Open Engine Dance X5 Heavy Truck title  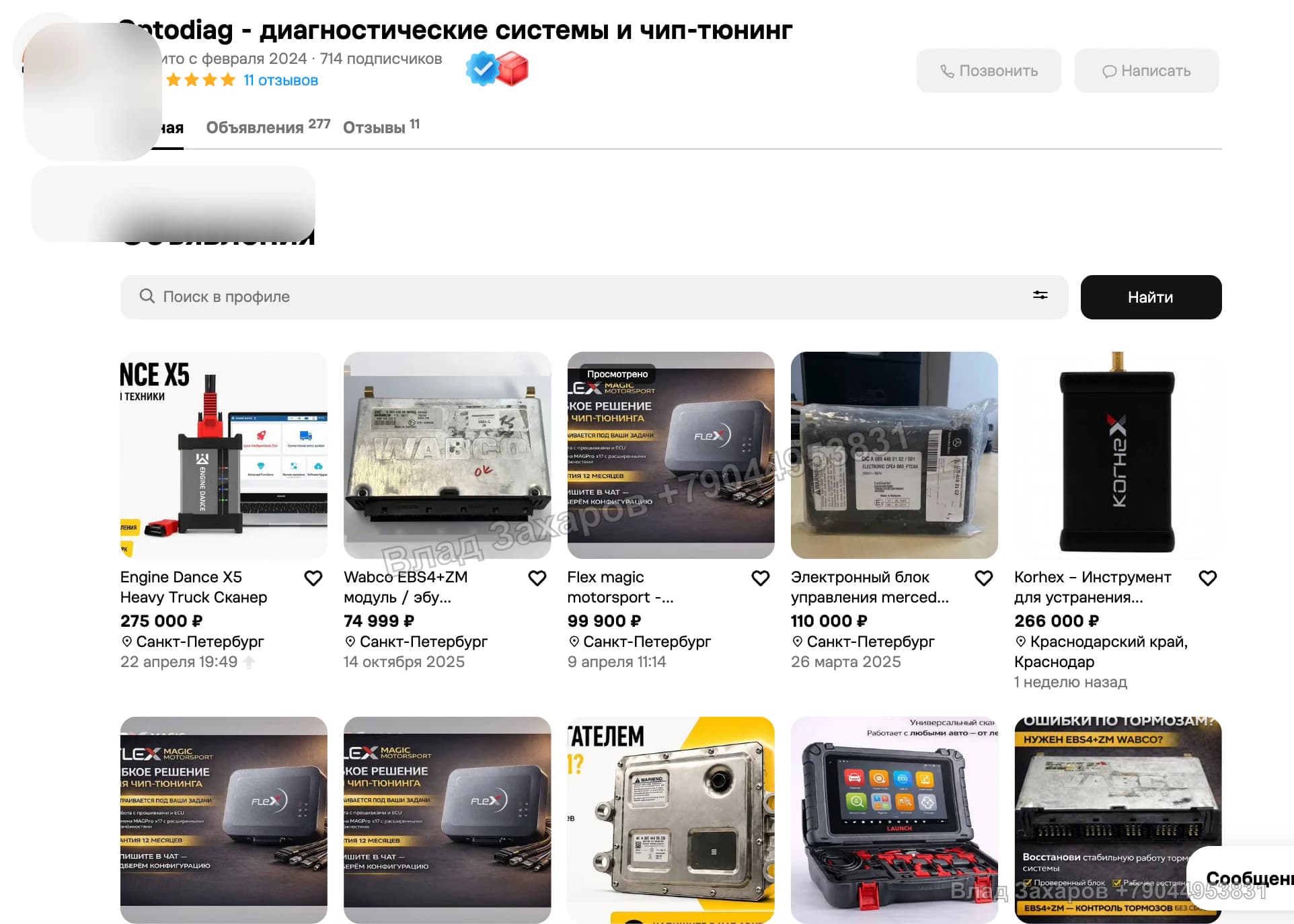[194, 587]
